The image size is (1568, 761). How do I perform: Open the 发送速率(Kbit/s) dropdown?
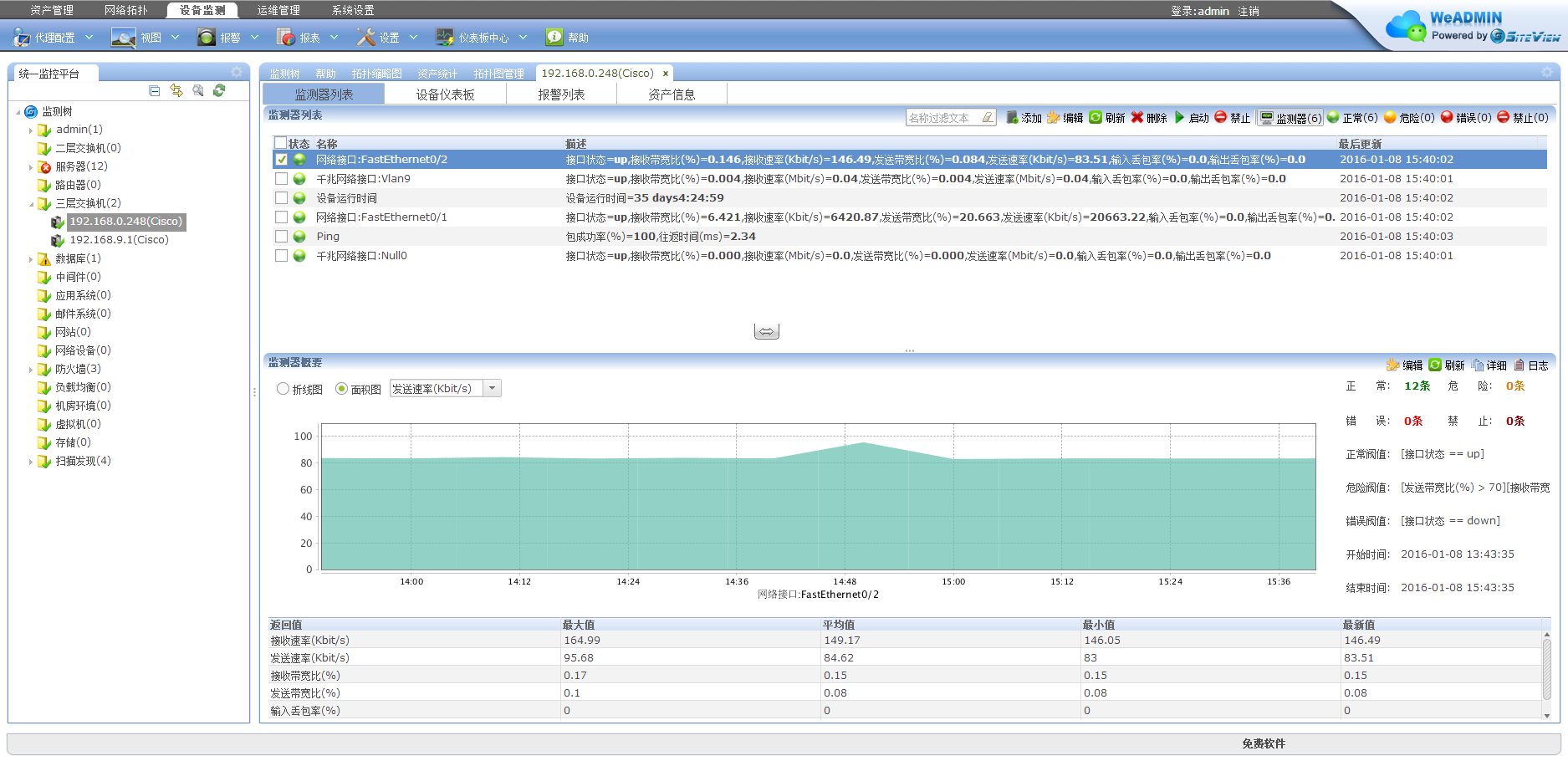(493, 388)
